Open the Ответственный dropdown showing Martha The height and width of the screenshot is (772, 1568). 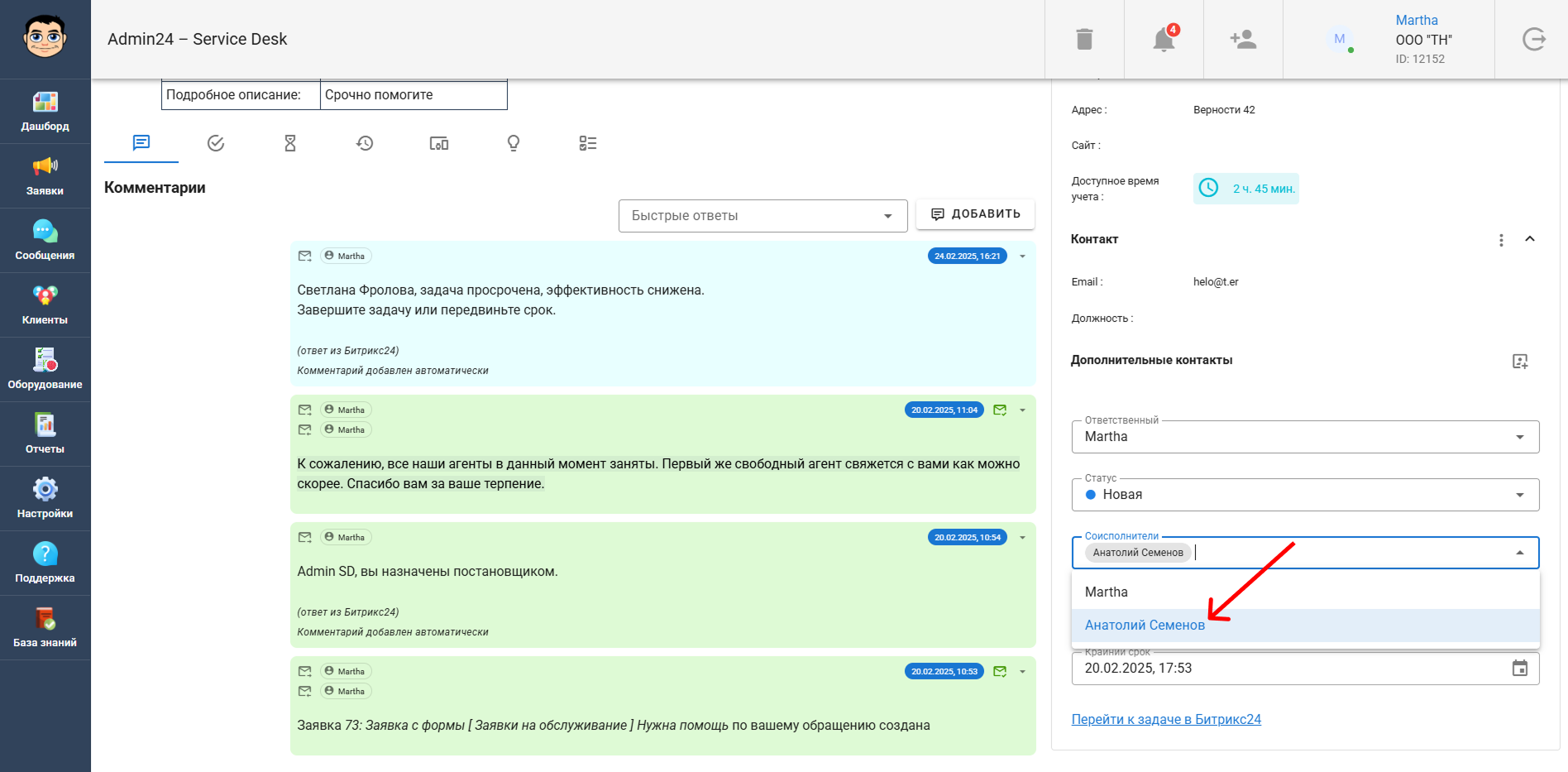click(x=1305, y=437)
